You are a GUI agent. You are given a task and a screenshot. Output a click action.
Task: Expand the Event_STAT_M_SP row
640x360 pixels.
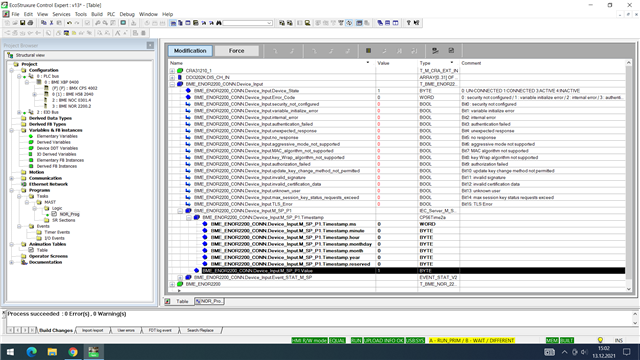(180, 278)
